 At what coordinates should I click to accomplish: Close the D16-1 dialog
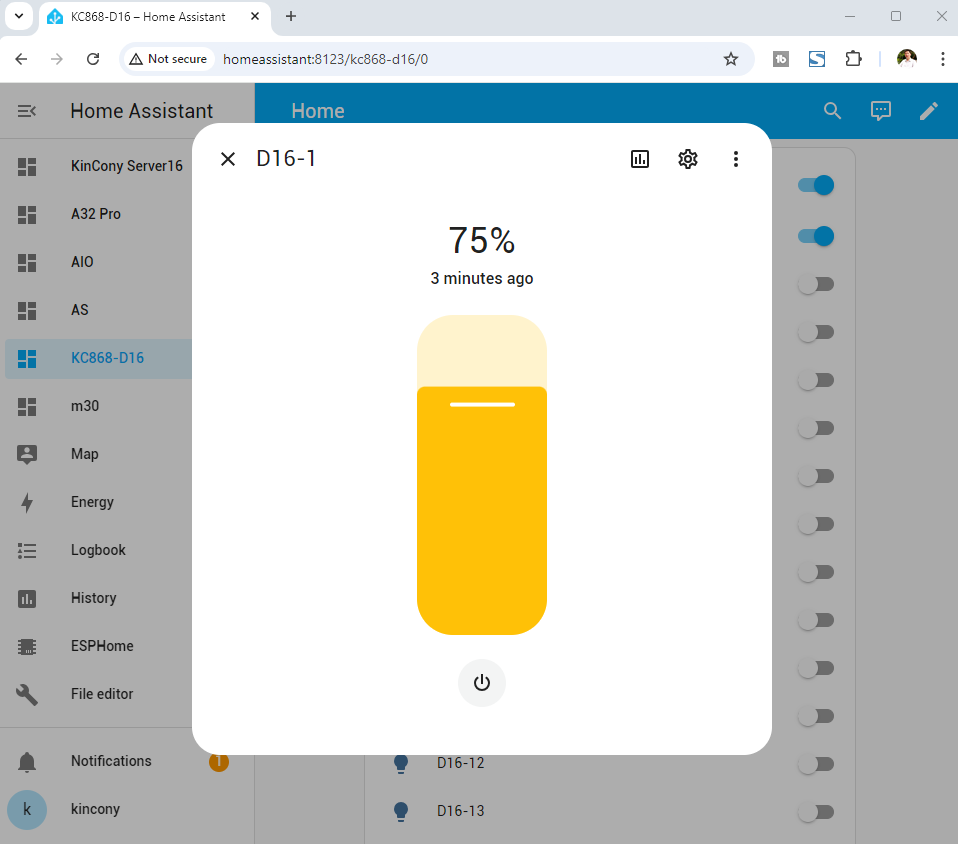point(228,159)
